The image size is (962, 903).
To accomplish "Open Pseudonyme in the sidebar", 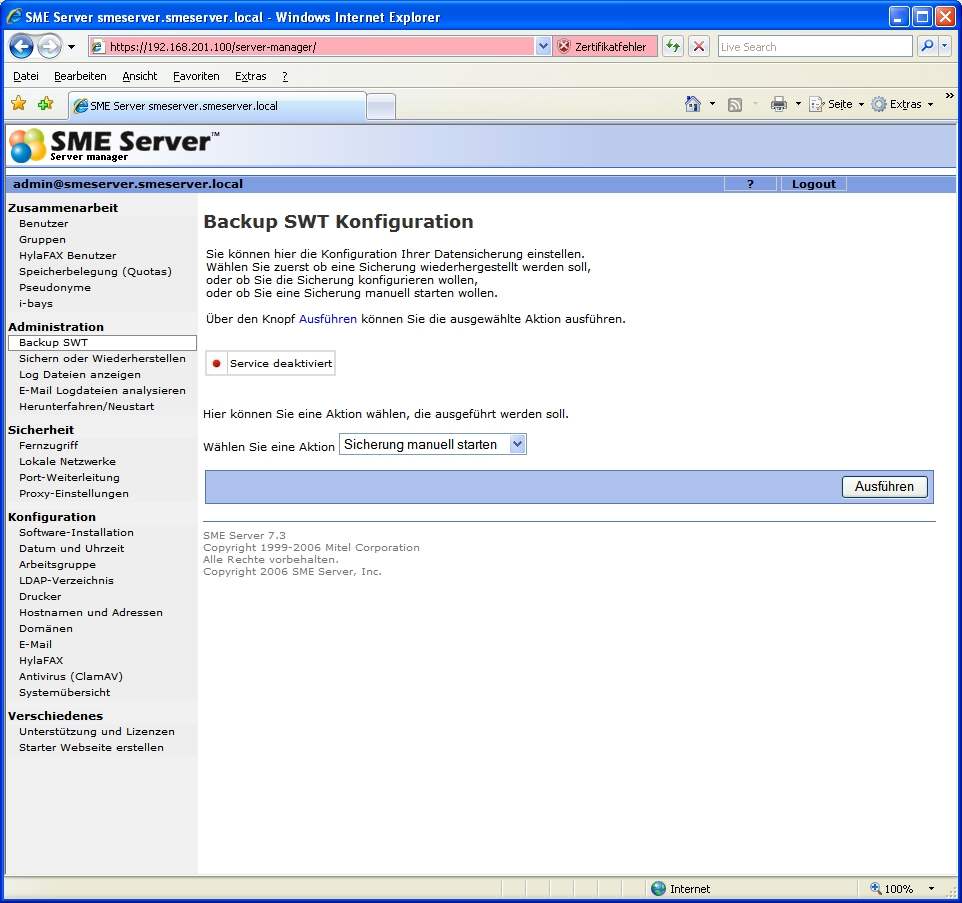I will point(55,287).
